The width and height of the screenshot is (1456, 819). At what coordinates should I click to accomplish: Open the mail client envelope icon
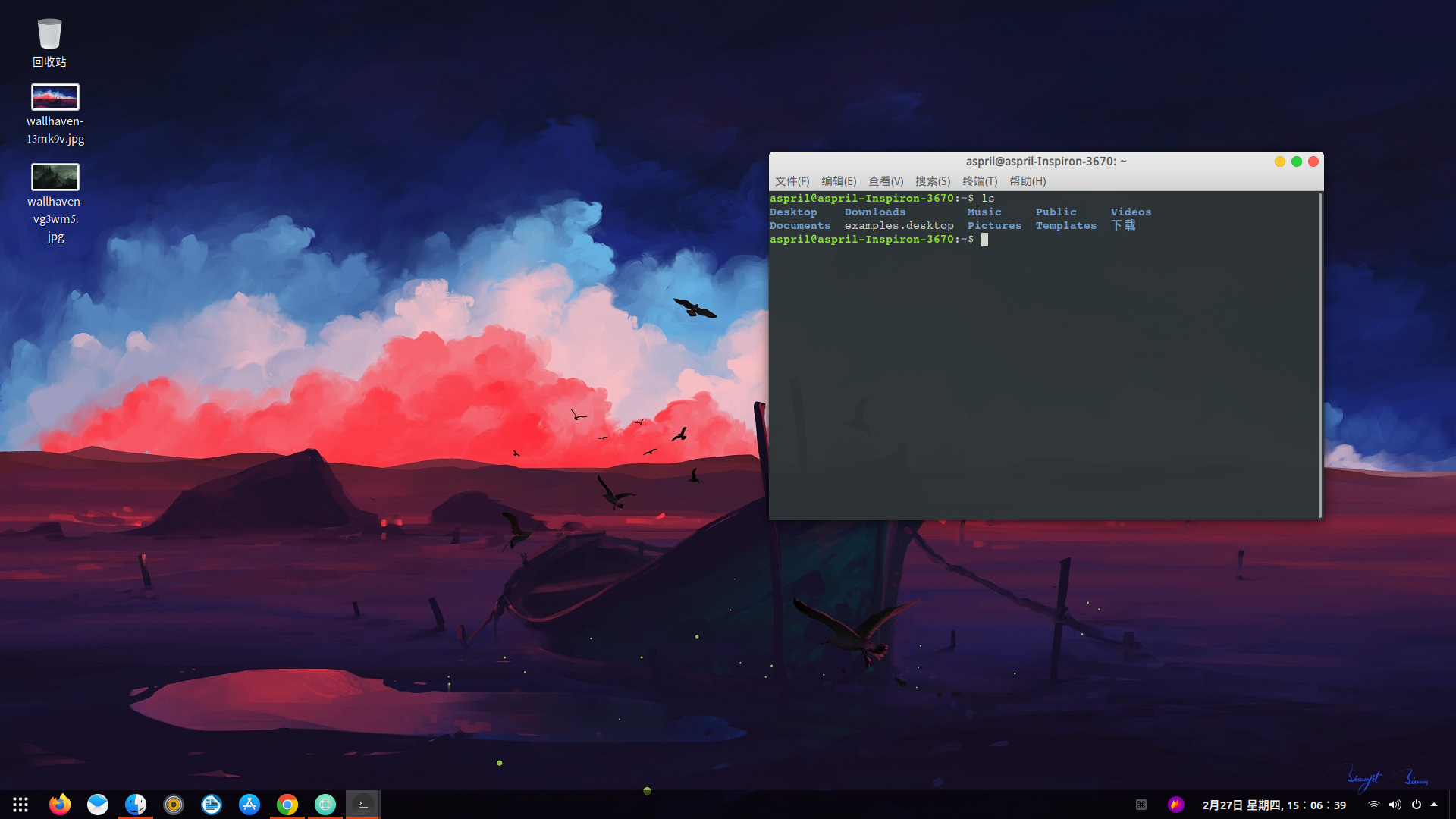pyautogui.click(x=98, y=805)
